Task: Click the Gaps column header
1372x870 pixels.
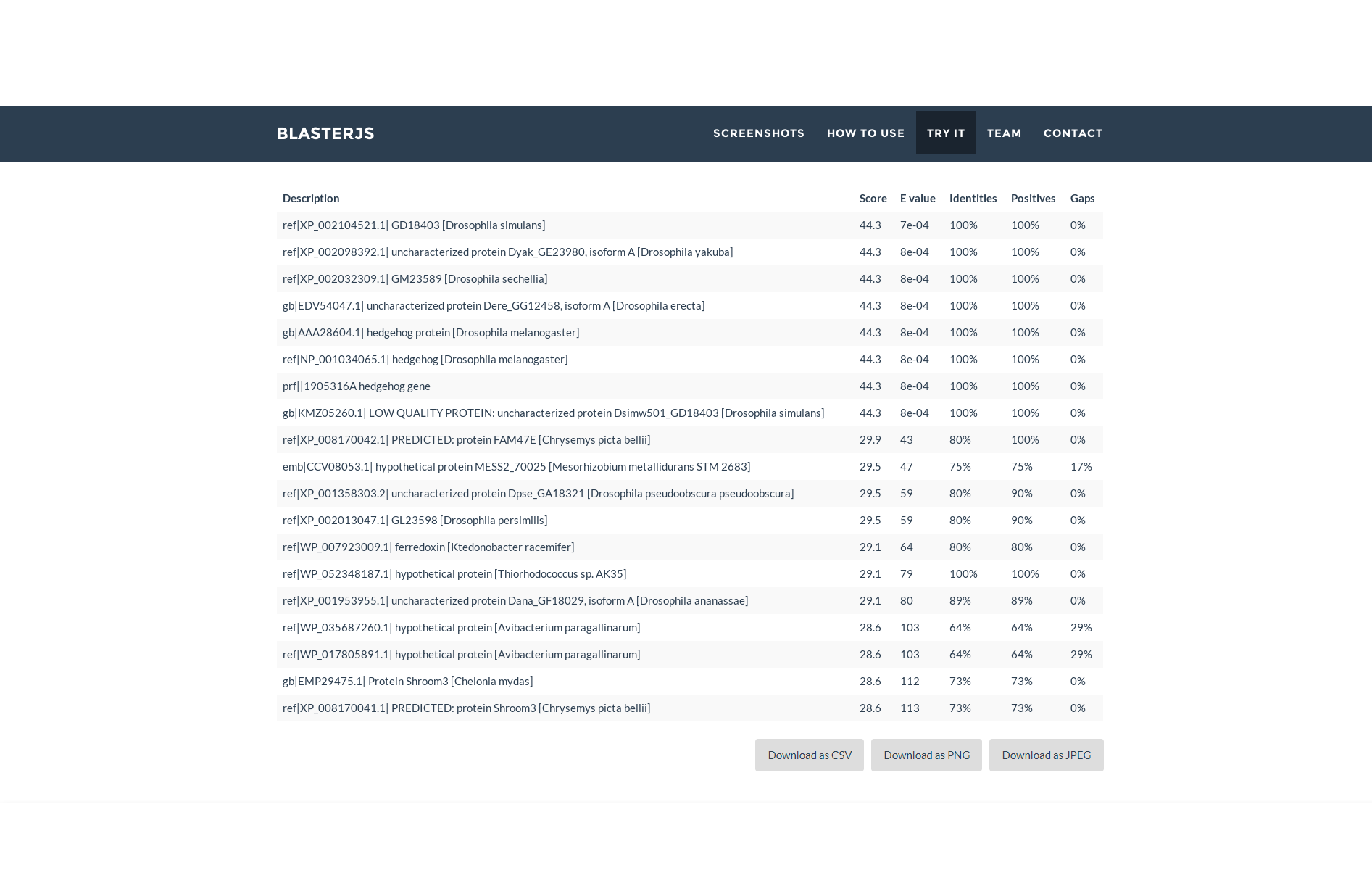Action: coord(1082,199)
